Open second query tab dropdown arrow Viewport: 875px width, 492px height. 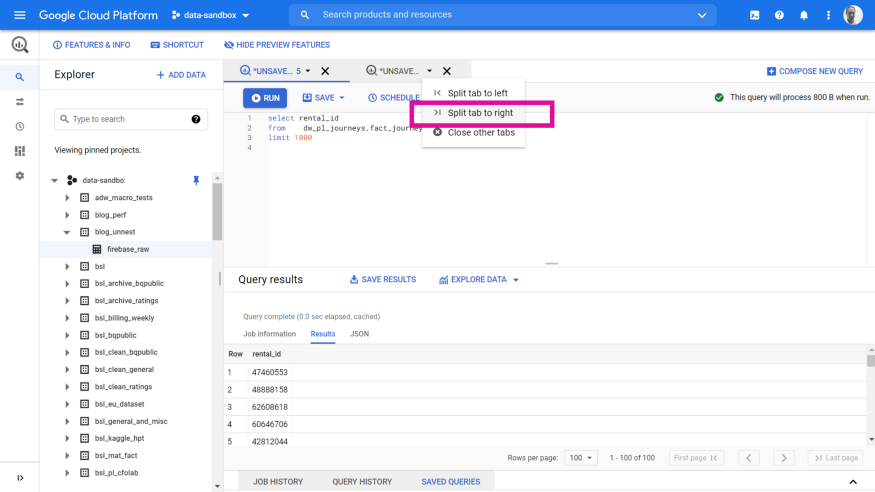point(429,71)
